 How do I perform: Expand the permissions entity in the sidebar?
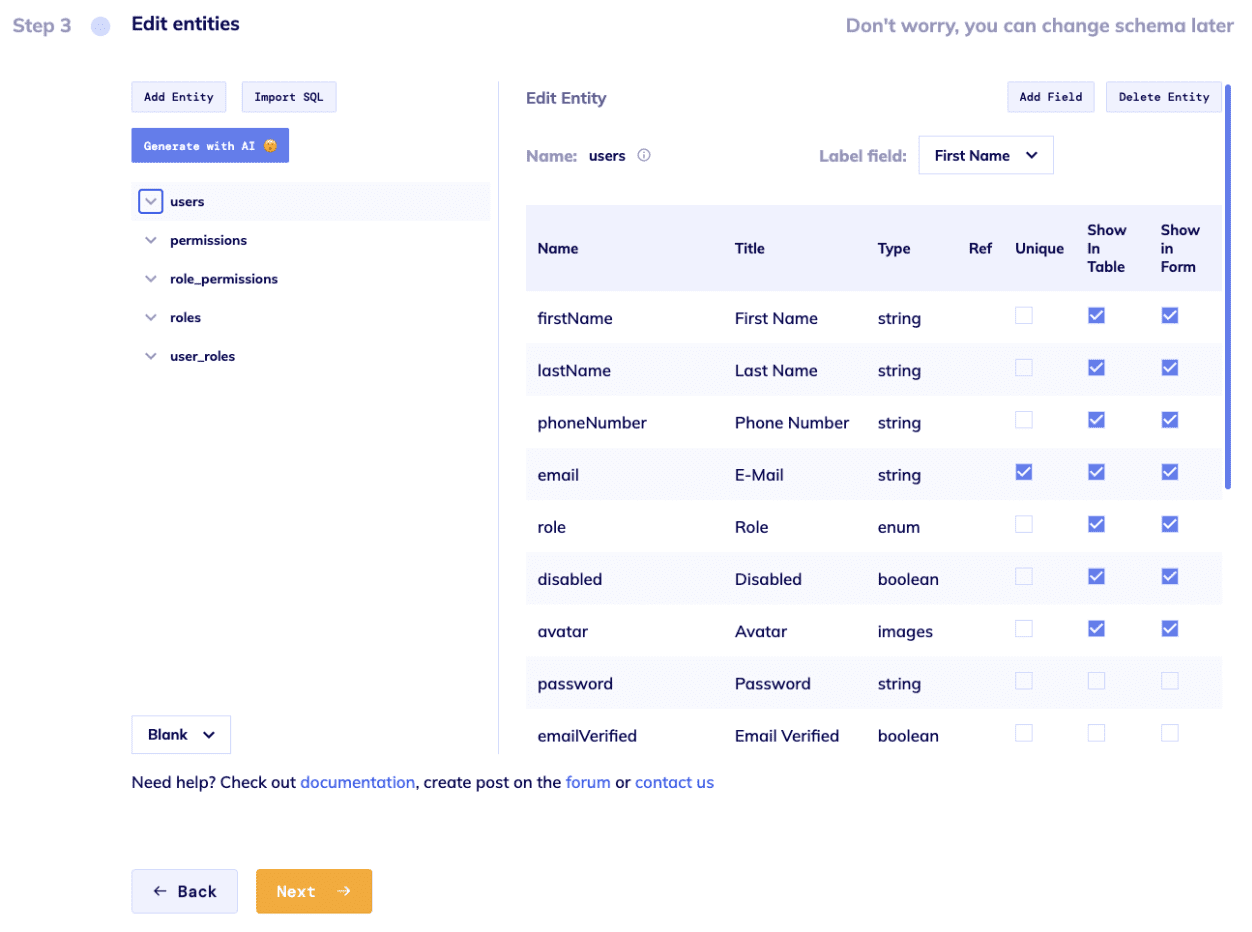tap(151, 240)
